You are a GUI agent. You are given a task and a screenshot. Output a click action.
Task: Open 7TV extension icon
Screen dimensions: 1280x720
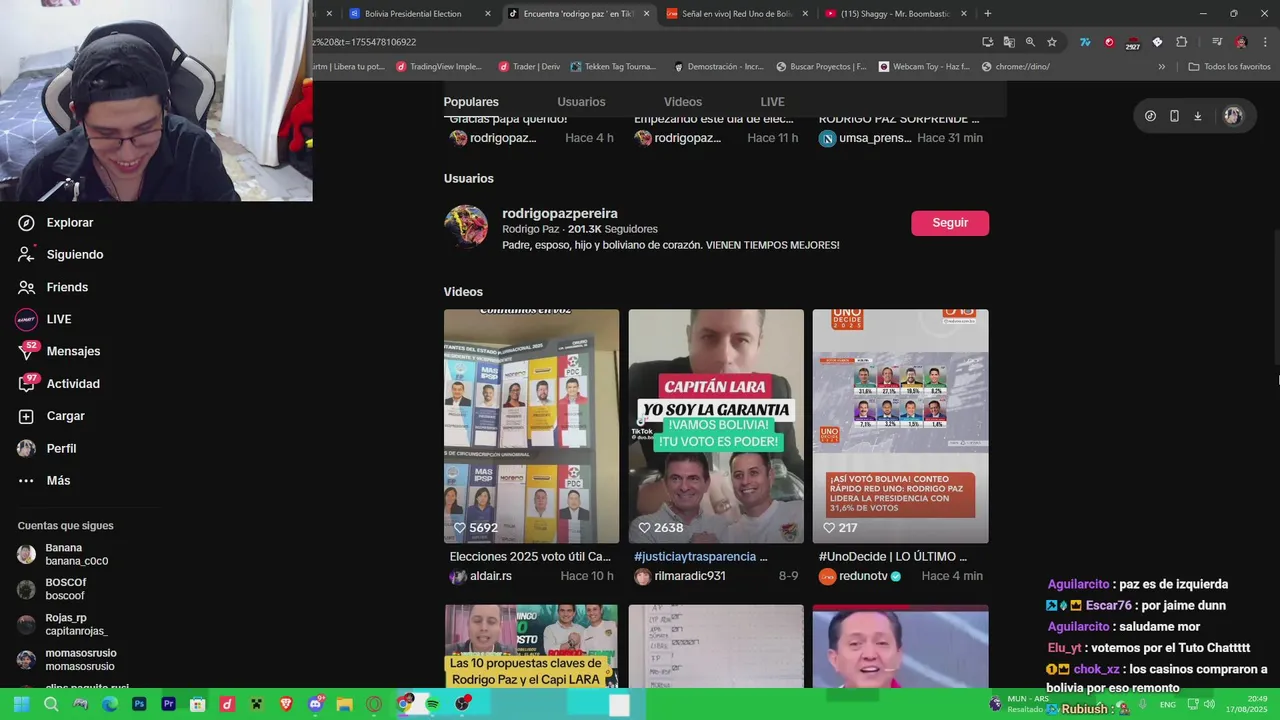[x=1085, y=42]
